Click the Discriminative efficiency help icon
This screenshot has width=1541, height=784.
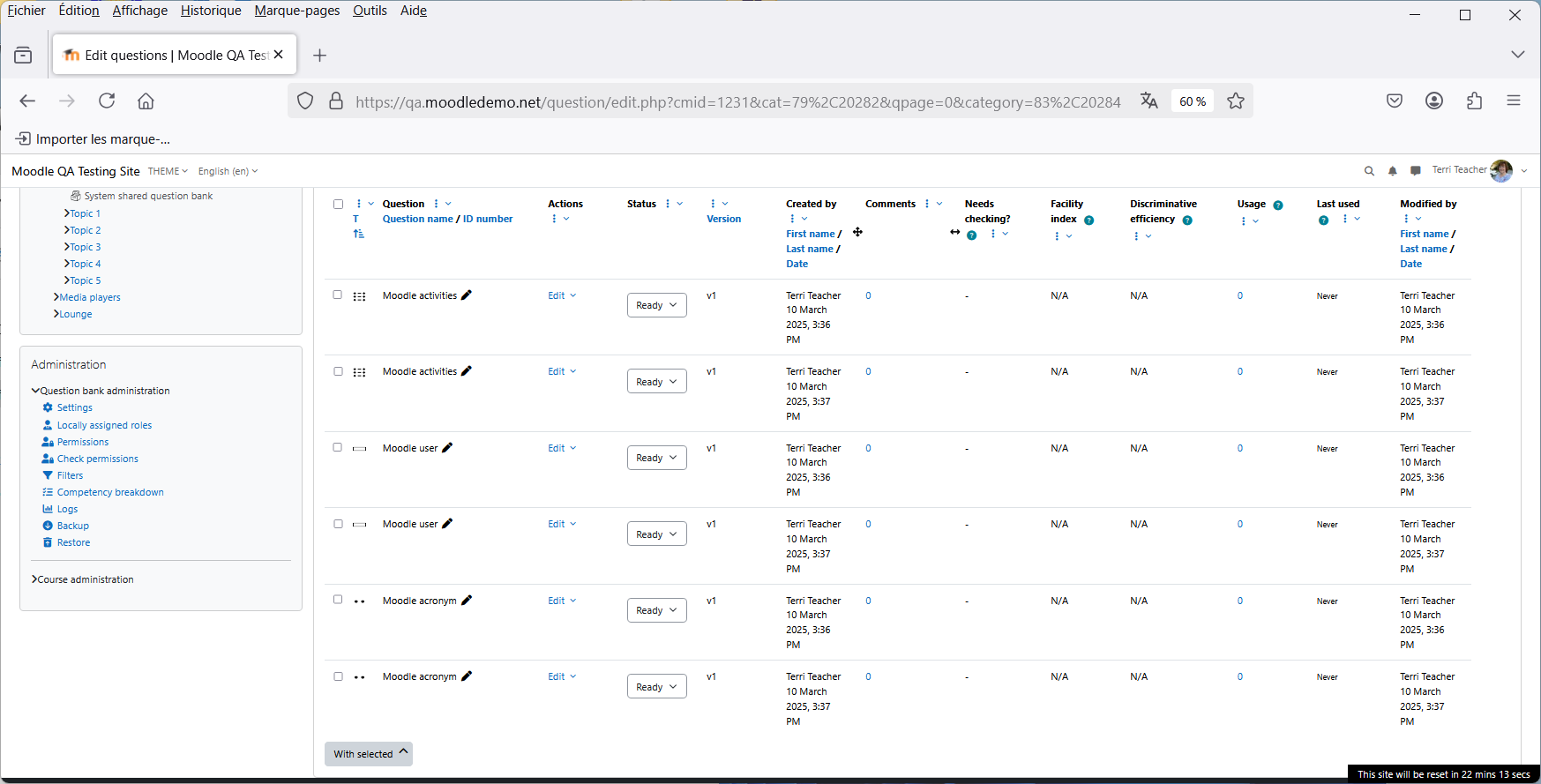[1187, 220]
